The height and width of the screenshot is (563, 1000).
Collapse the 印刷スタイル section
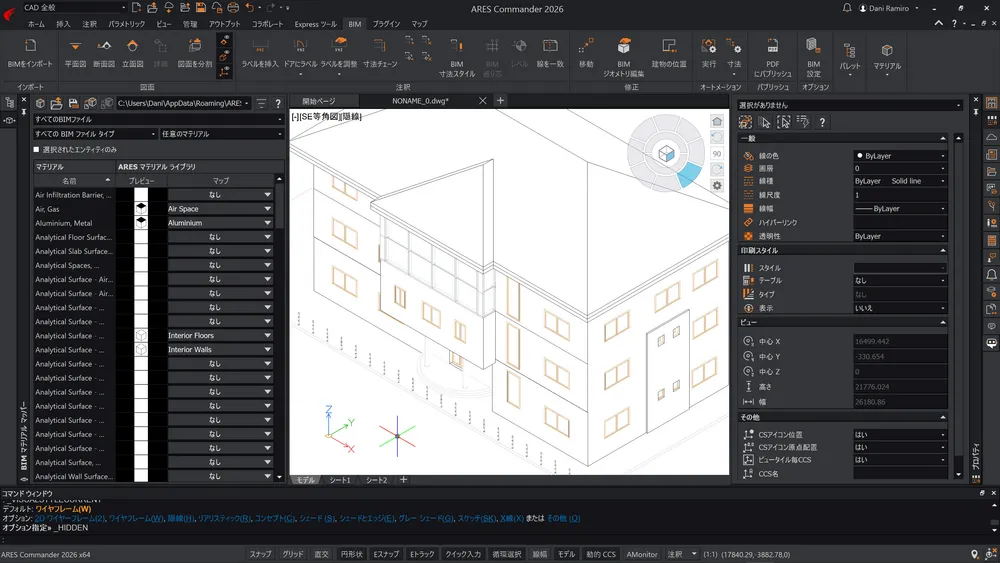point(943,251)
